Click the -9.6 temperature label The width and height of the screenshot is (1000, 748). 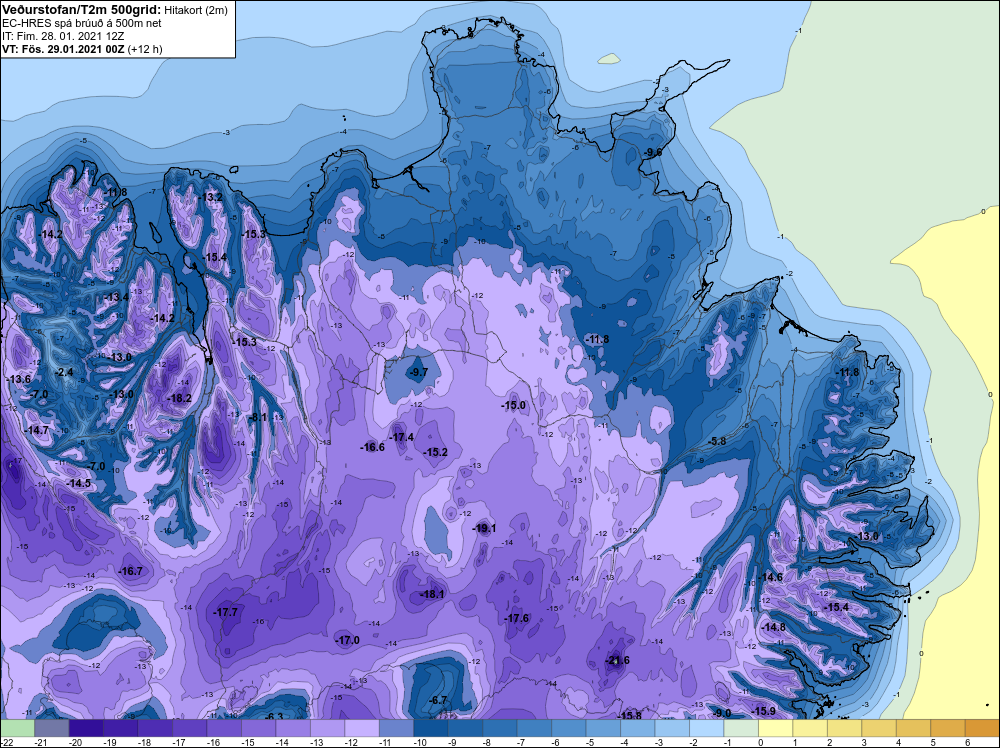pyautogui.click(x=652, y=152)
